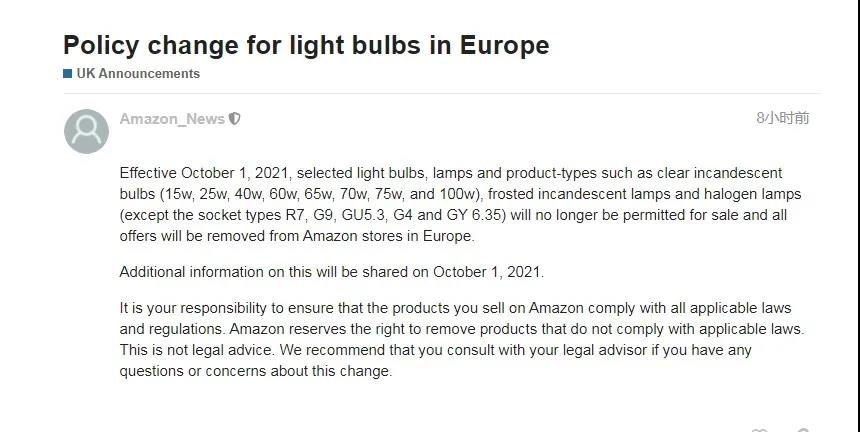Click the text questions or concerns about this change

256,371
